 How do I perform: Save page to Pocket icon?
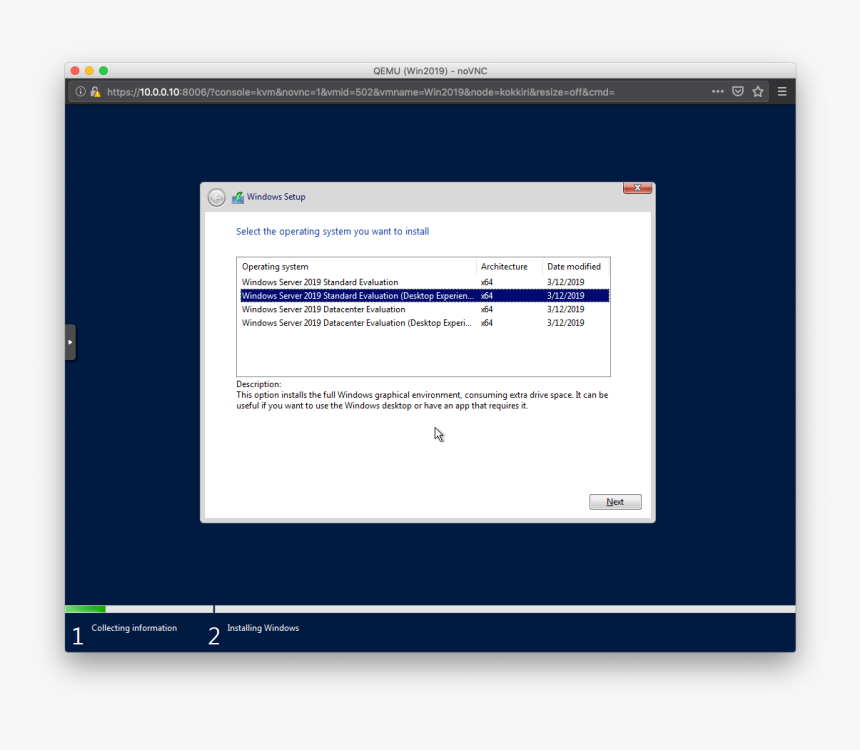tap(738, 92)
